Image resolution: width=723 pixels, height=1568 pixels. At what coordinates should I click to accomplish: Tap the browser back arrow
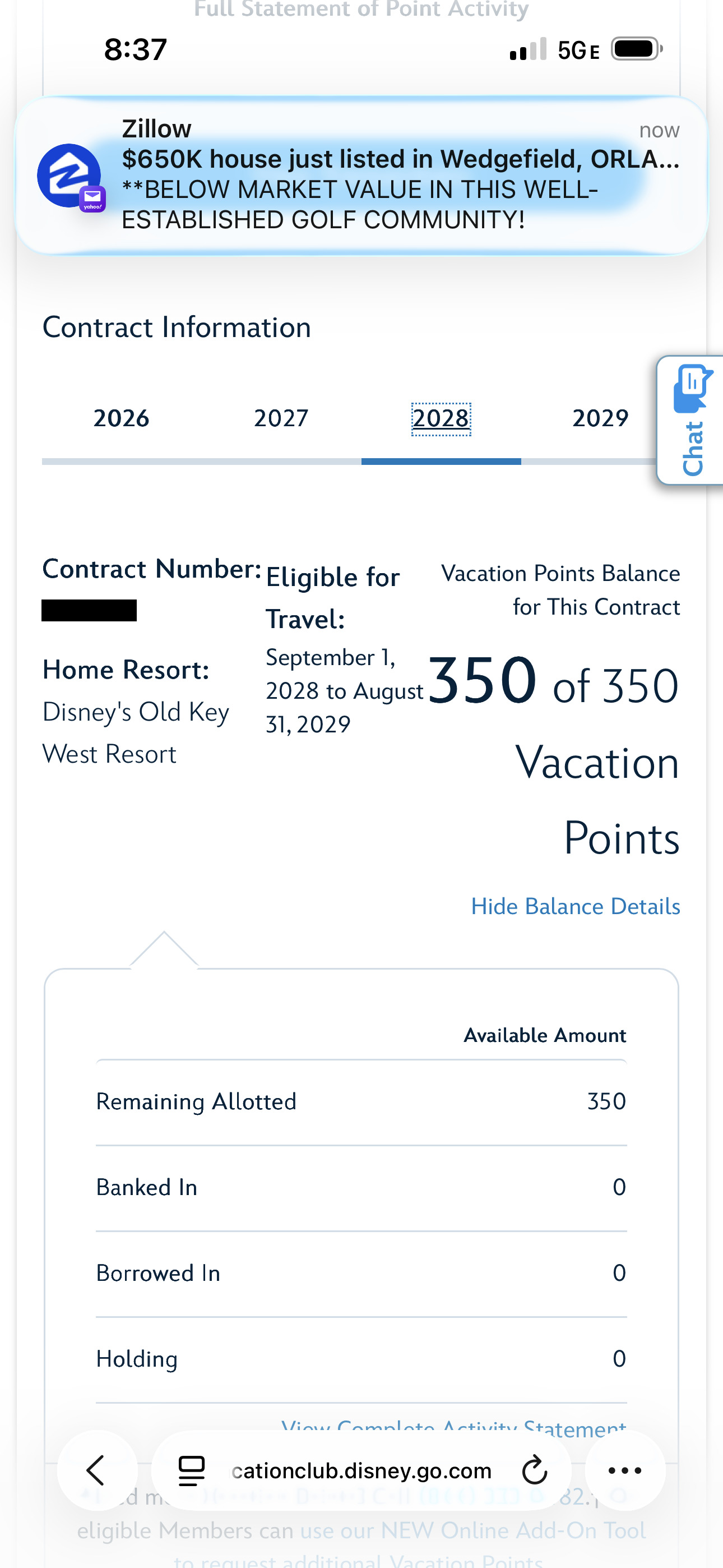(97, 1470)
